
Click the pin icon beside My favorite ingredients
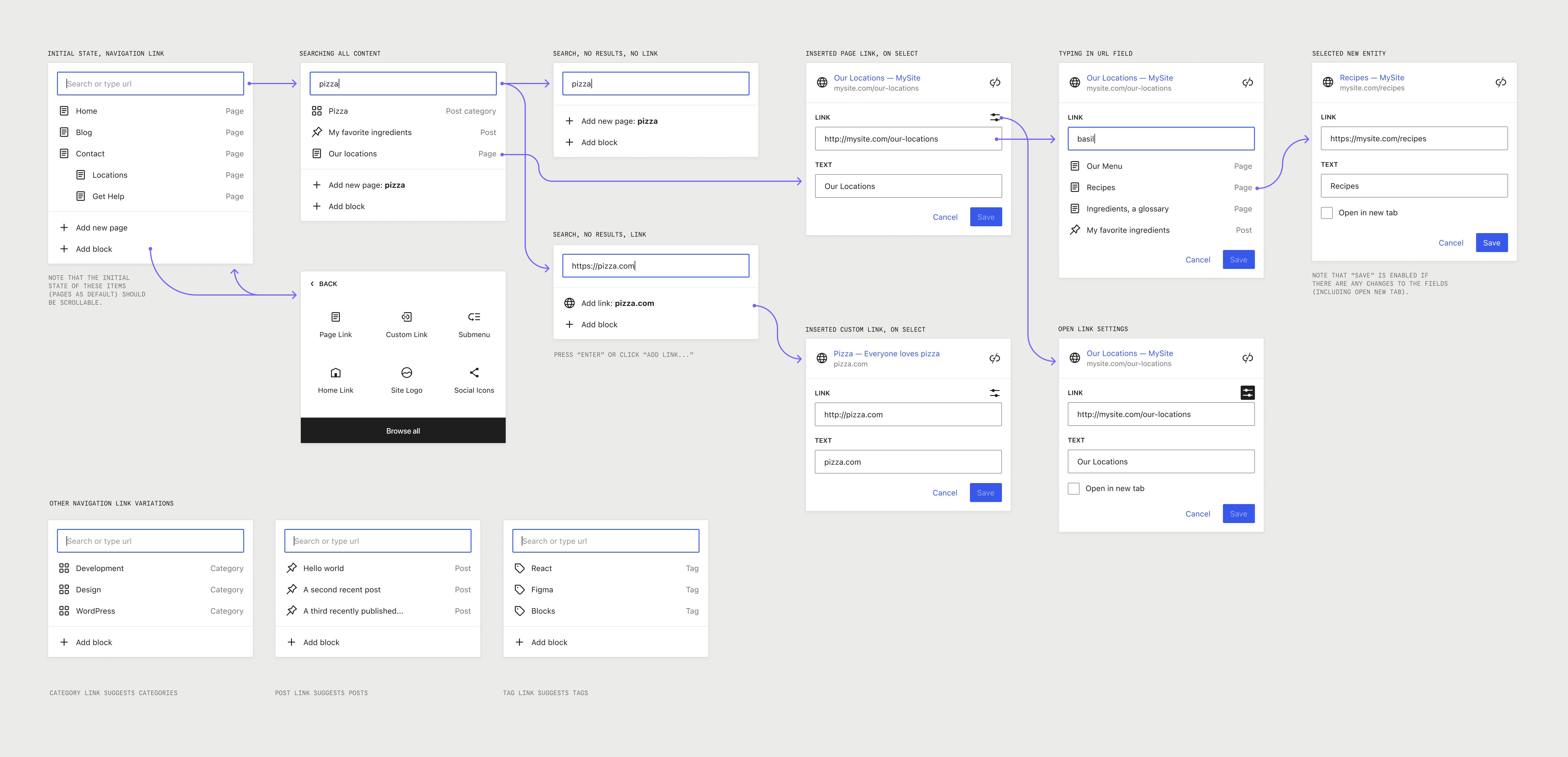click(317, 131)
